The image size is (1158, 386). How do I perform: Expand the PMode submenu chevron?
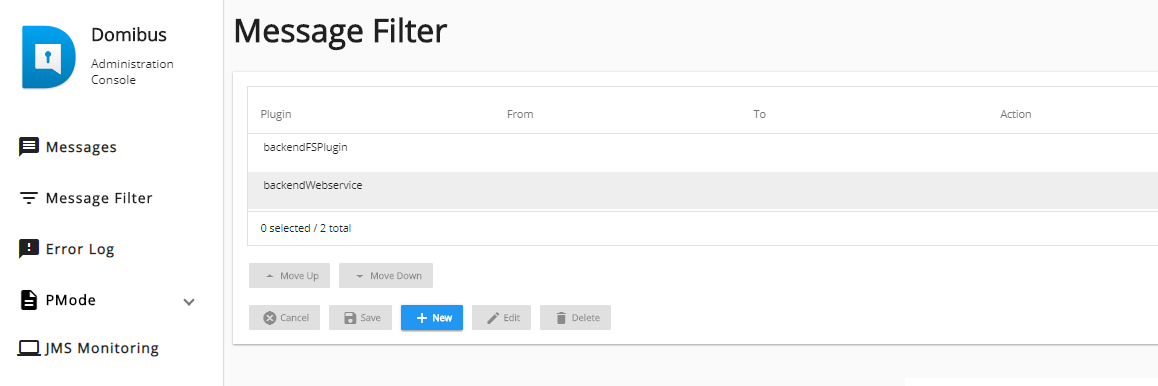click(189, 301)
